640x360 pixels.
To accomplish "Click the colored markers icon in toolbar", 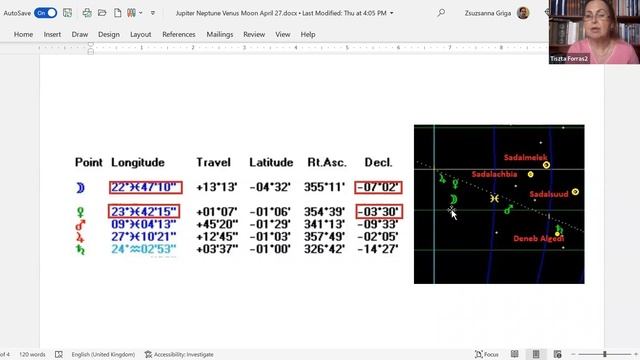I will point(131,13).
